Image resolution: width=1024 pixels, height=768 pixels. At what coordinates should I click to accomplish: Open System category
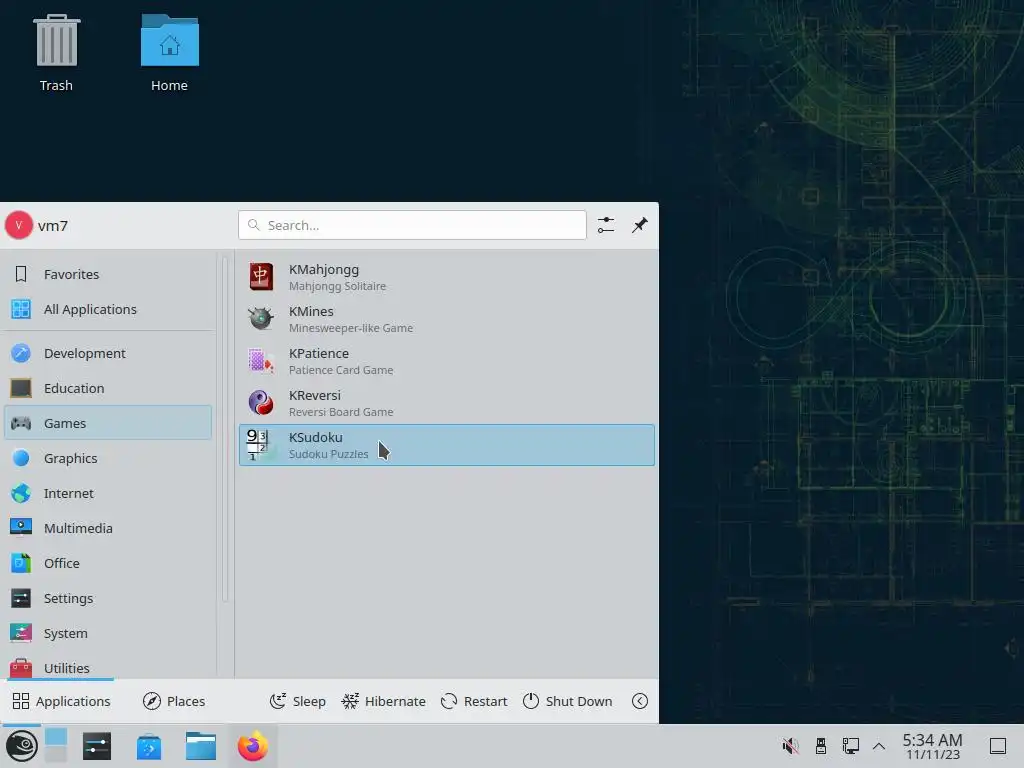coord(108,633)
